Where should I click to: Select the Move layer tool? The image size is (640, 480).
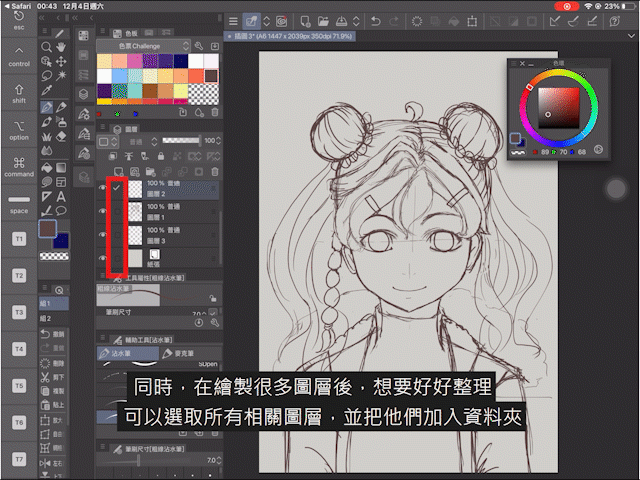[x=61, y=62]
